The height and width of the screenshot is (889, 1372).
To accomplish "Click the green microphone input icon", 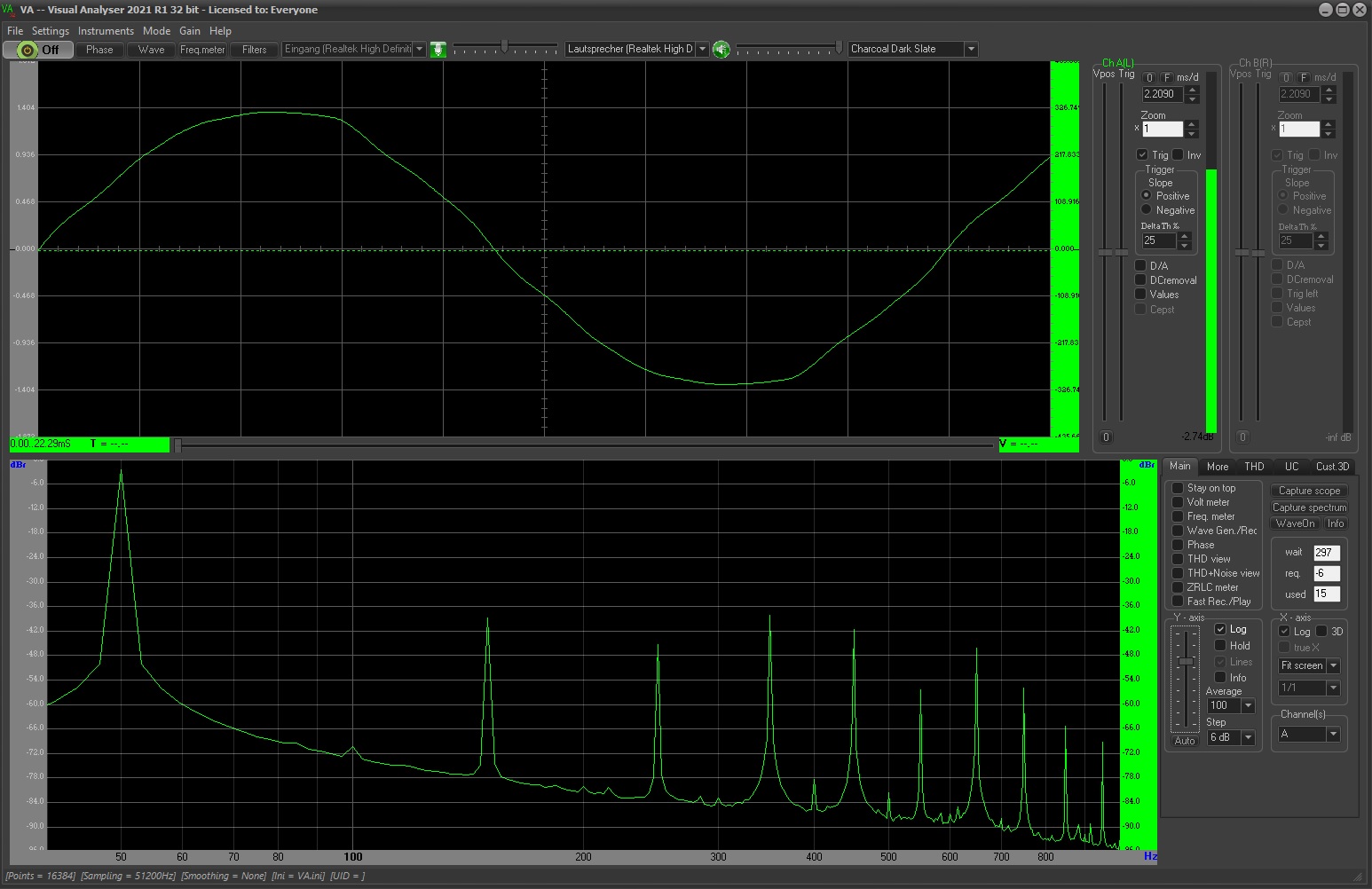I will (438, 50).
